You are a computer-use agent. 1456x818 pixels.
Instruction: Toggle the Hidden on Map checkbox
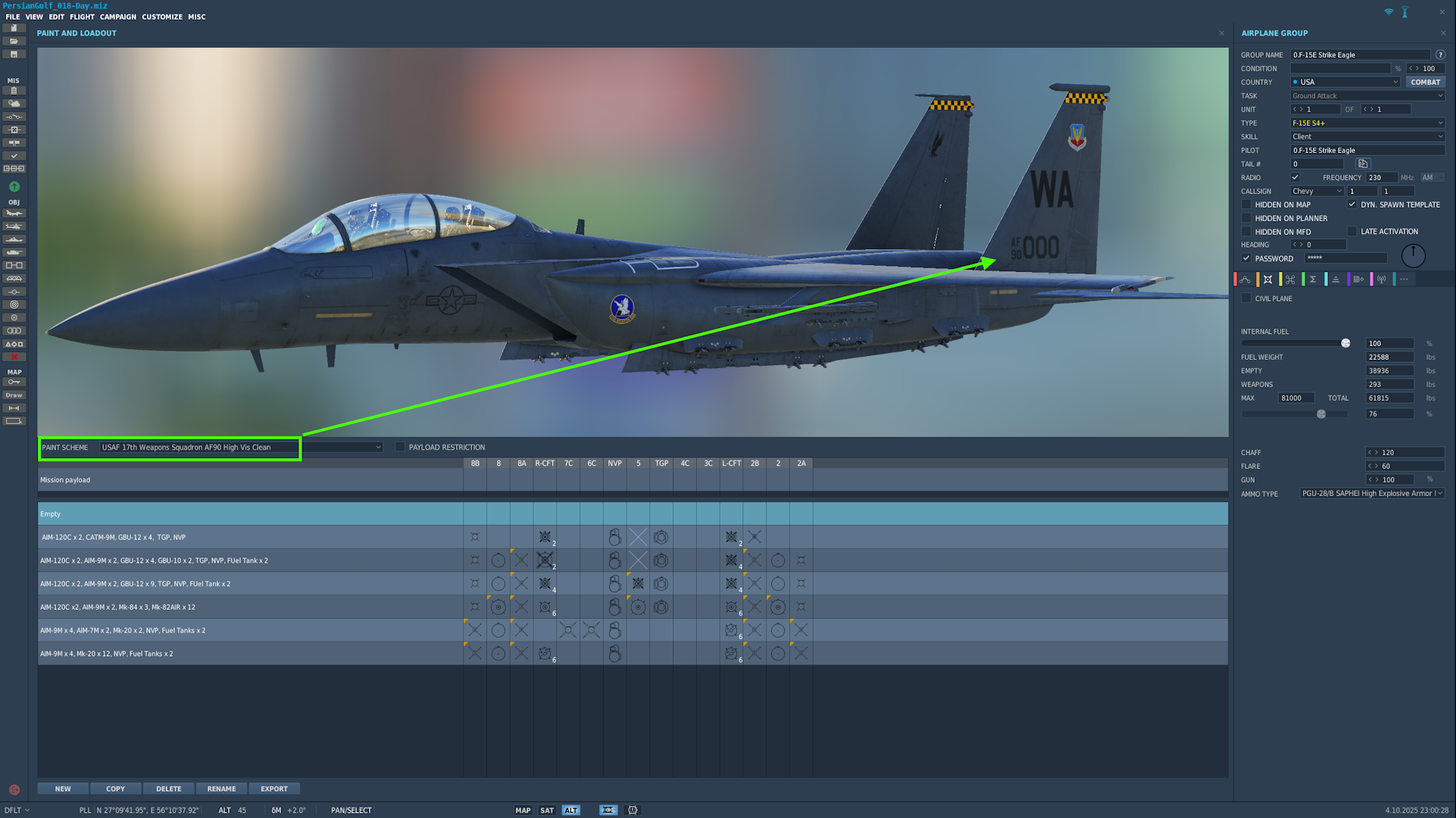pyautogui.click(x=1246, y=204)
